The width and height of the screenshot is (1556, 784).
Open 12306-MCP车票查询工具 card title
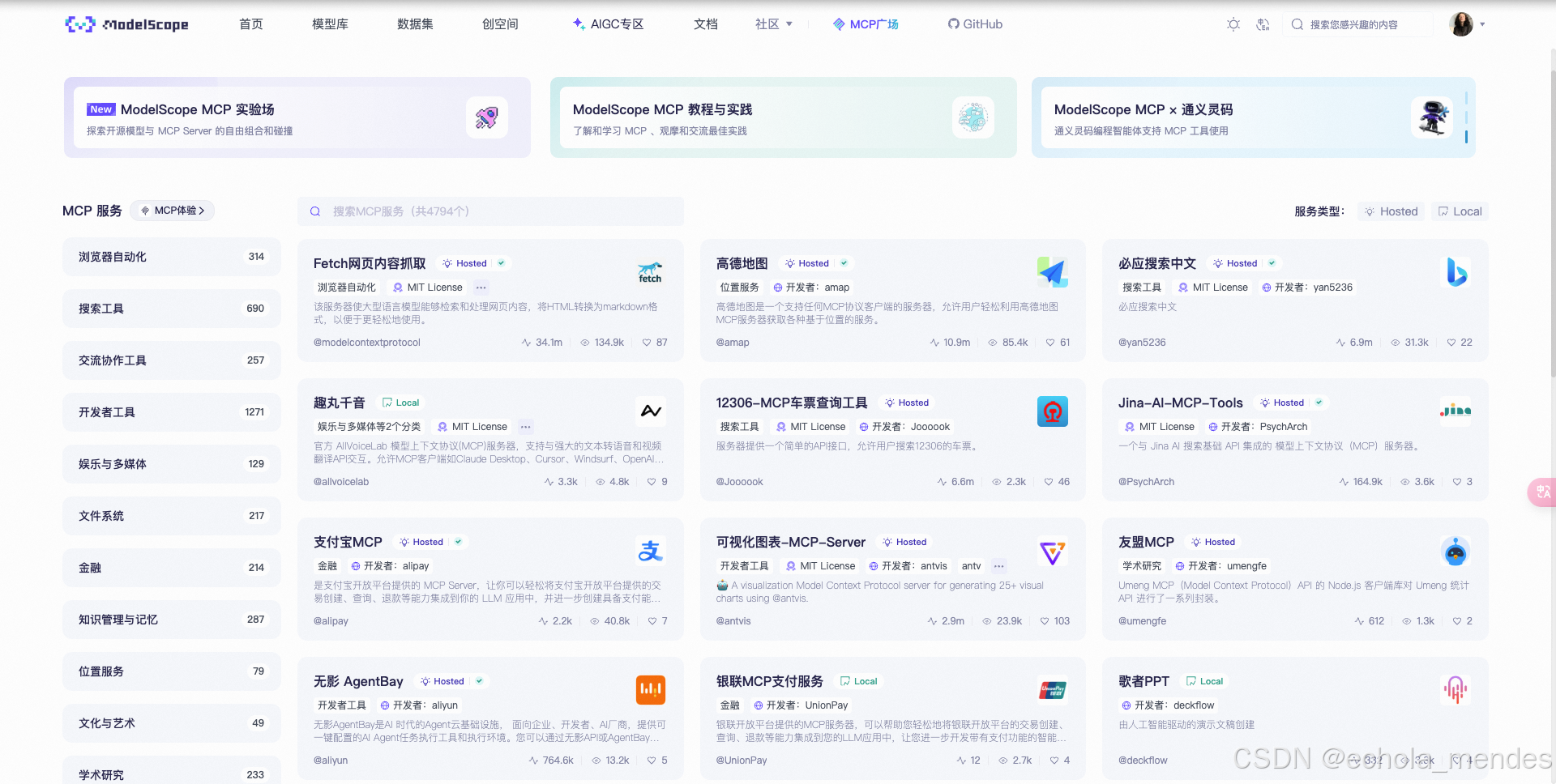(x=791, y=403)
